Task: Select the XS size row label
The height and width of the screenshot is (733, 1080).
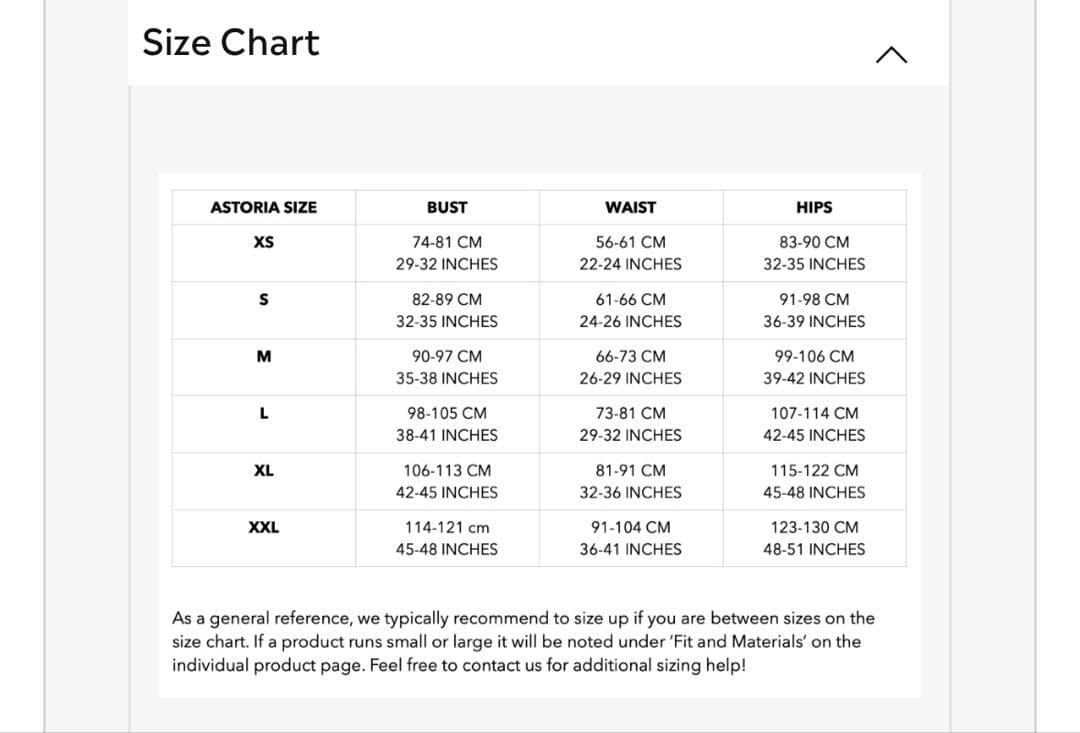Action: coord(264,242)
